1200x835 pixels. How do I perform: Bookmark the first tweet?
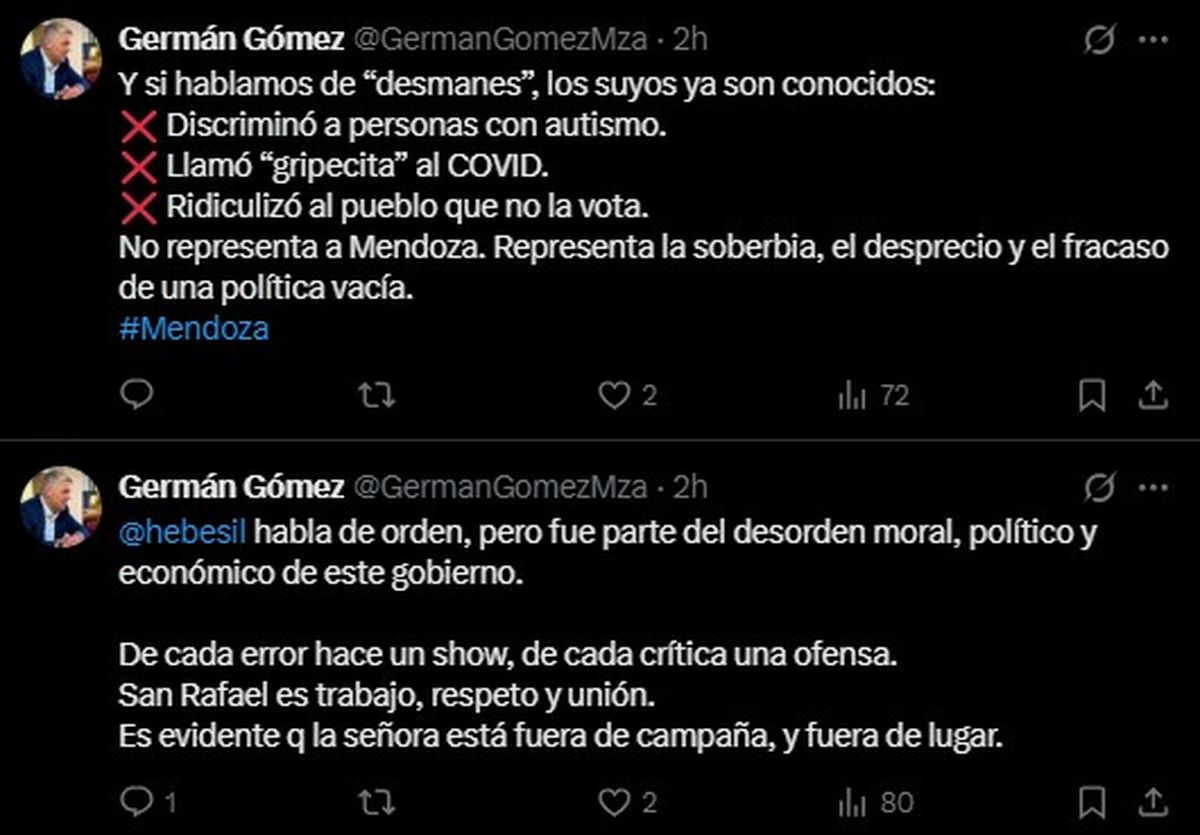pos(1091,393)
